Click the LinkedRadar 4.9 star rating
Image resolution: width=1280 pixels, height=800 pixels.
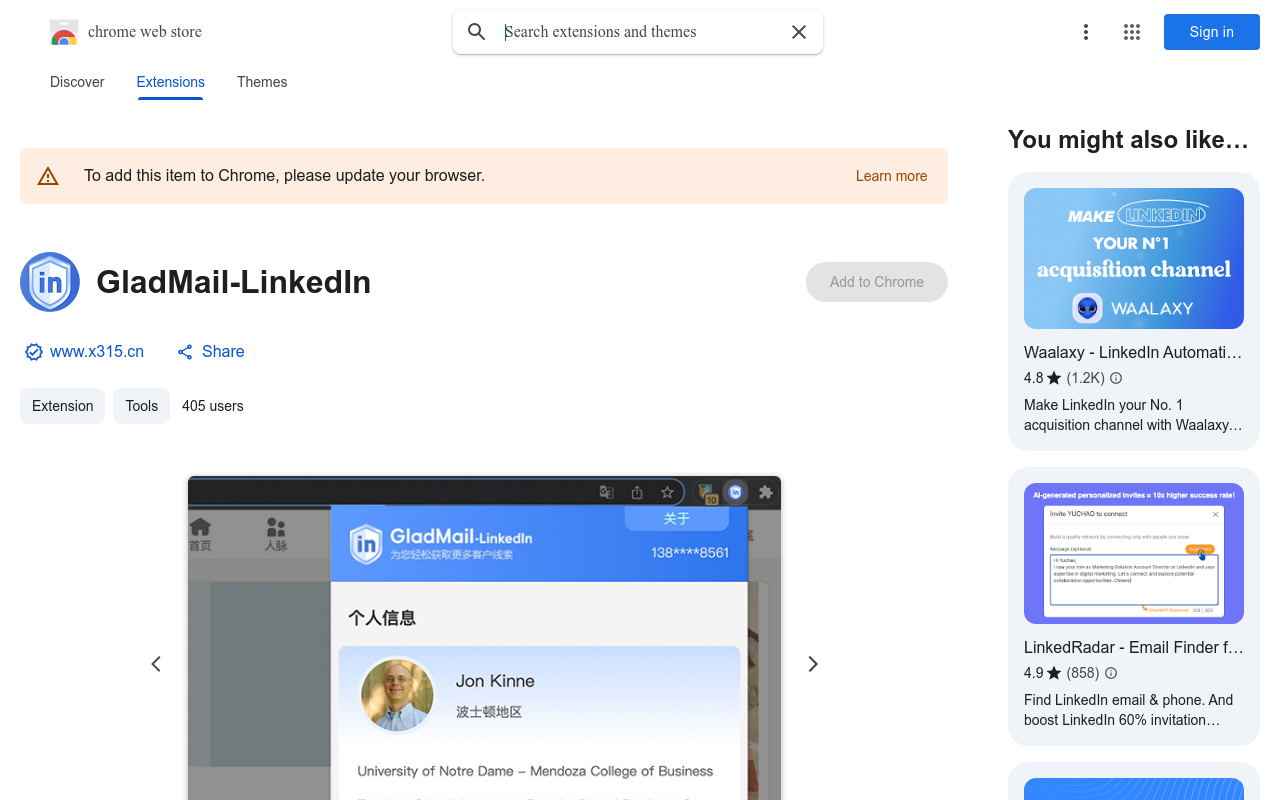(1043, 673)
